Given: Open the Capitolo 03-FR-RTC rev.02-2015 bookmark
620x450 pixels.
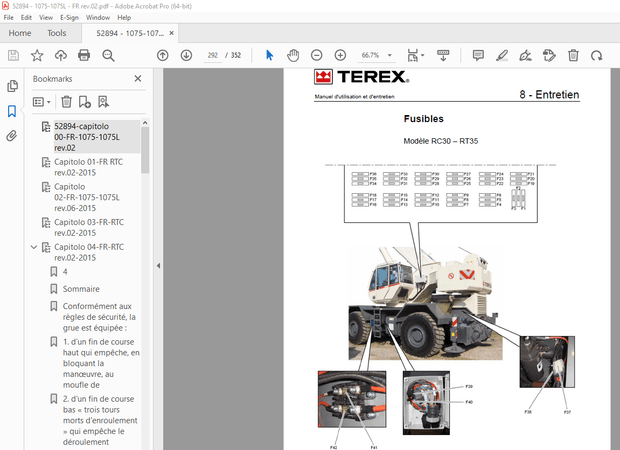Looking at the screenshot, I should tap(88, 226).
